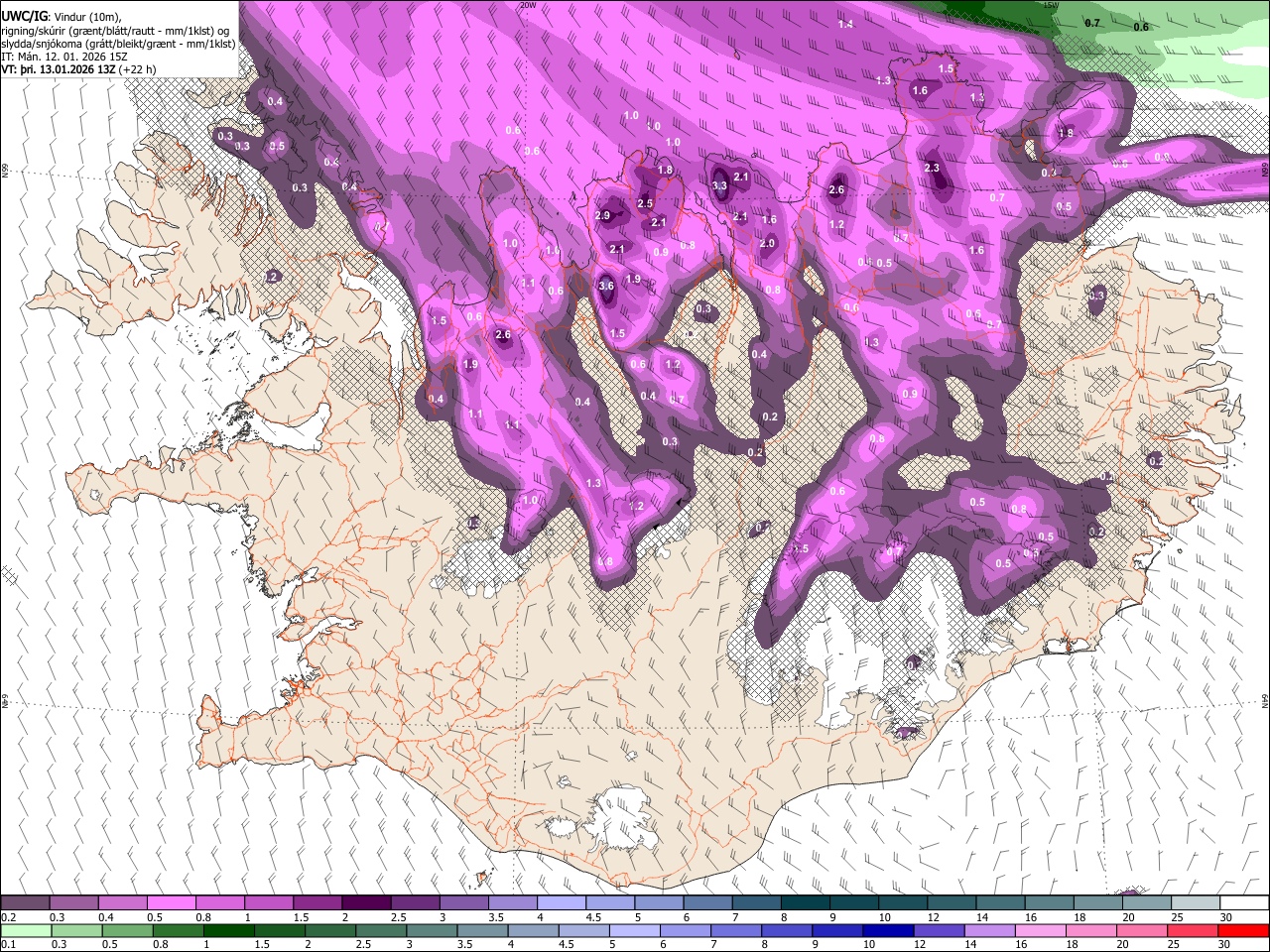
Task: Click the '2.5' precipitation value on the map
Action: 645,203
